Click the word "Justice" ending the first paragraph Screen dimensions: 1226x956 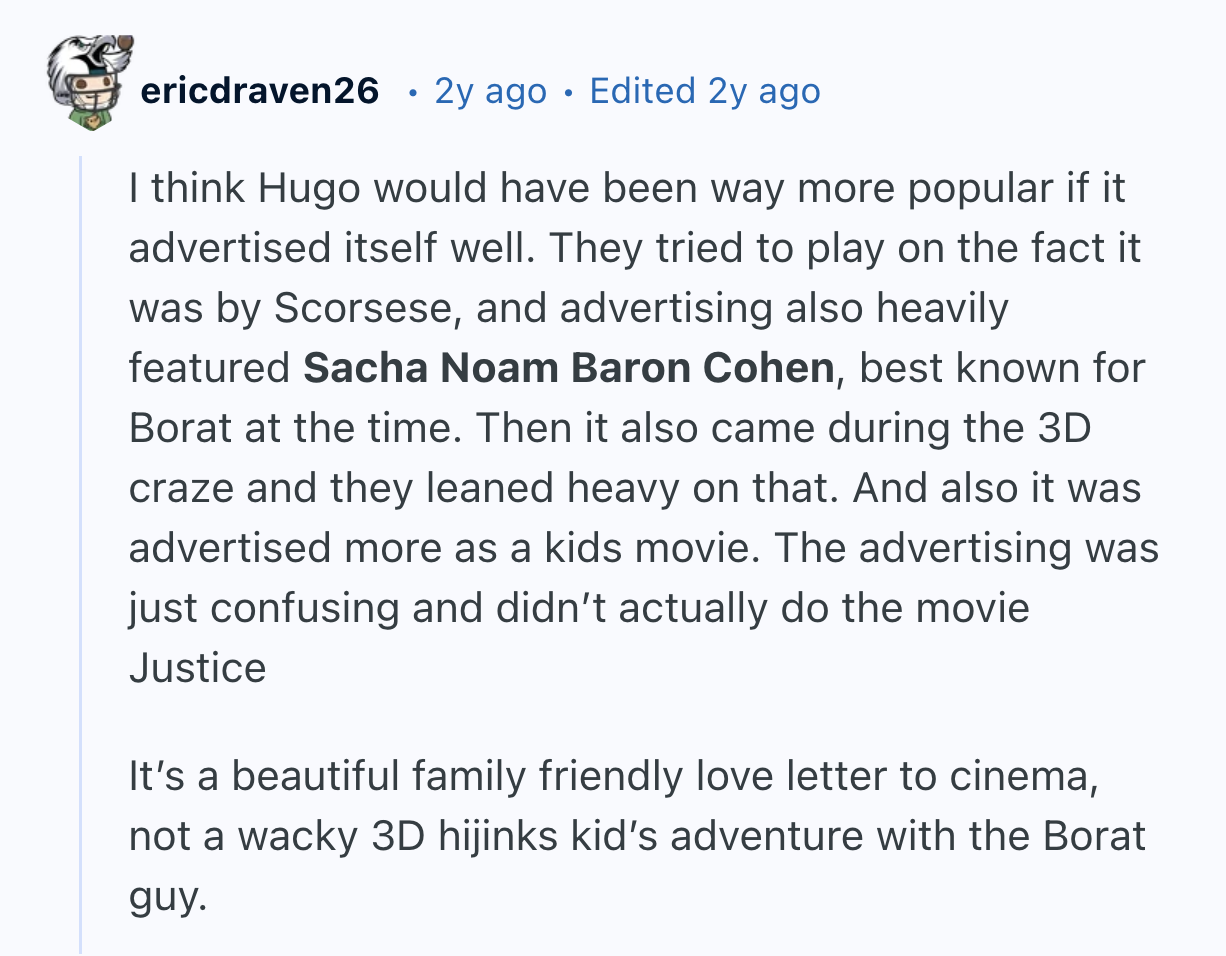point(197,668)
